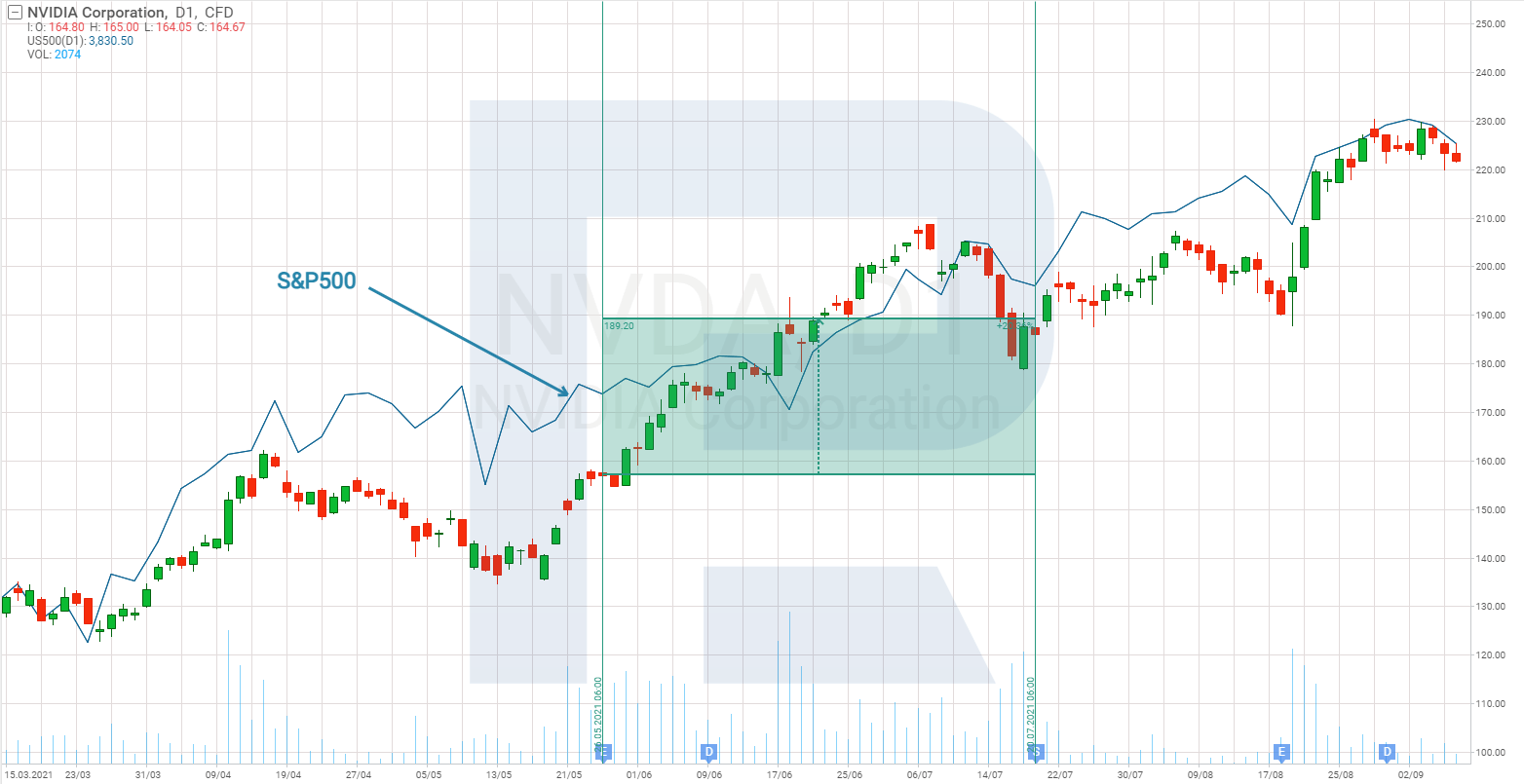The width and height of the screenshot is (1524, 784).
Task: Click the 22/07 date label
Action: [x=1060, y=775]
